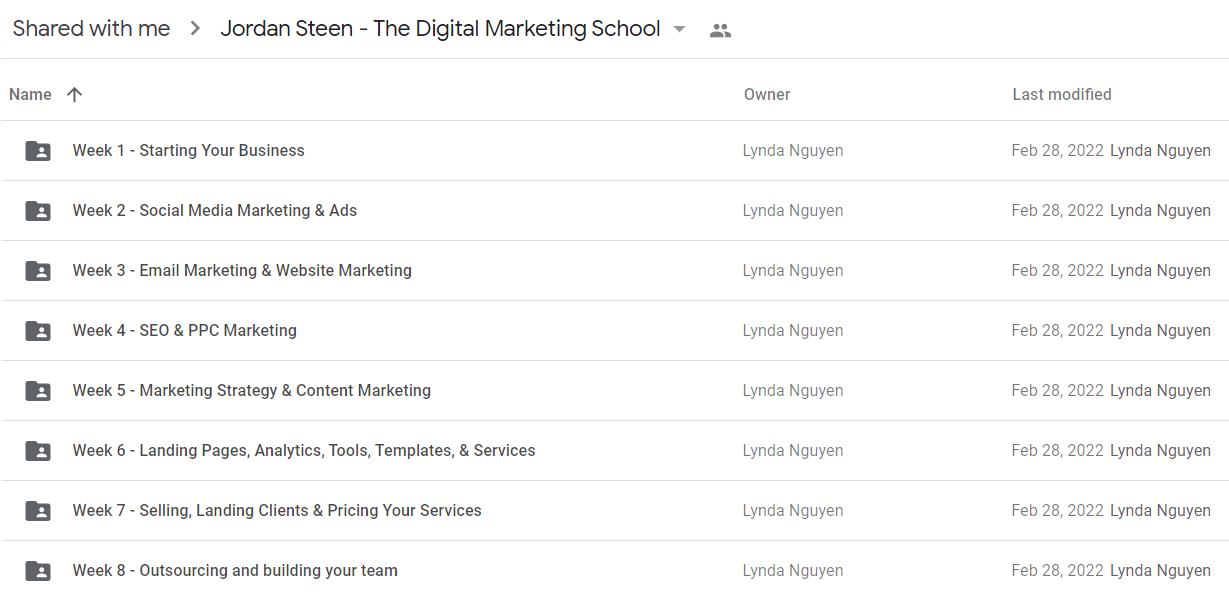
Task: Expand the breadcrumb chevron after Shared with me
Action: (x=195, y=29)
